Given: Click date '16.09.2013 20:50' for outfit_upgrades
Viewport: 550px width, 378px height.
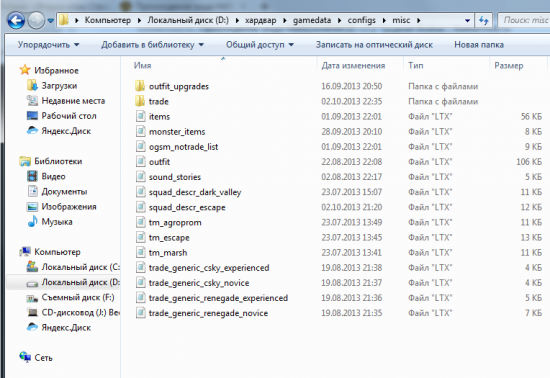Looking at the screenshot, I should tap(352, 86).
